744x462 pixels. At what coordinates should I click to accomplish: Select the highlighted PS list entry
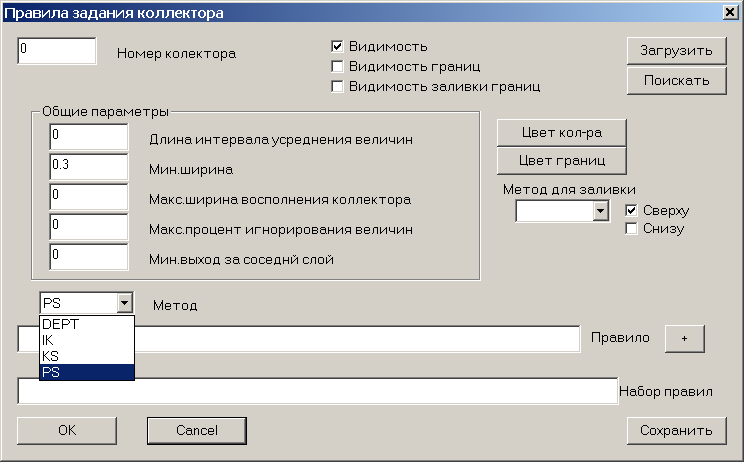click(x=87, y=372)
